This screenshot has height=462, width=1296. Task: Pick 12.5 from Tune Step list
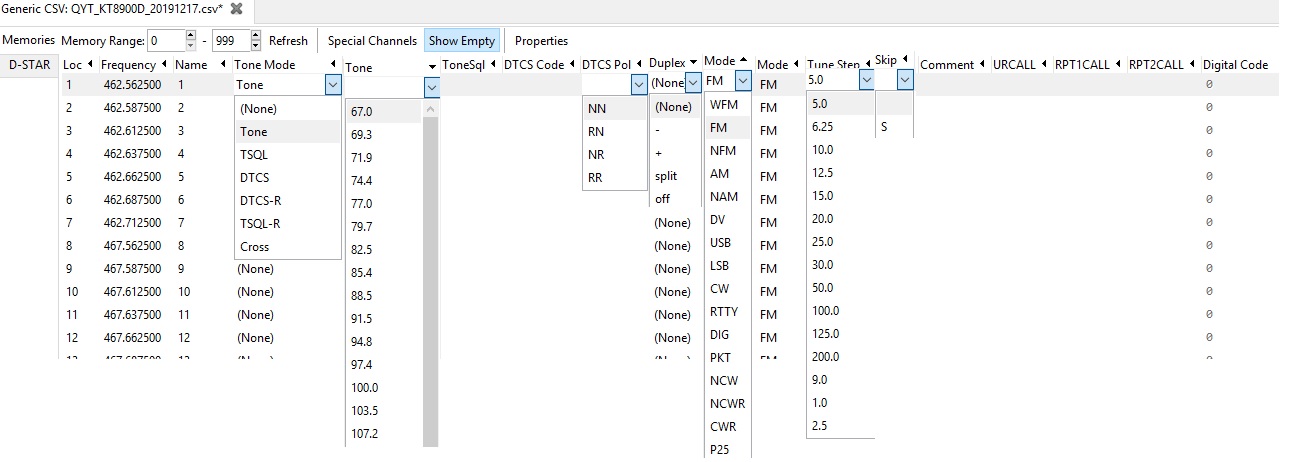click(x=823, y=173)
